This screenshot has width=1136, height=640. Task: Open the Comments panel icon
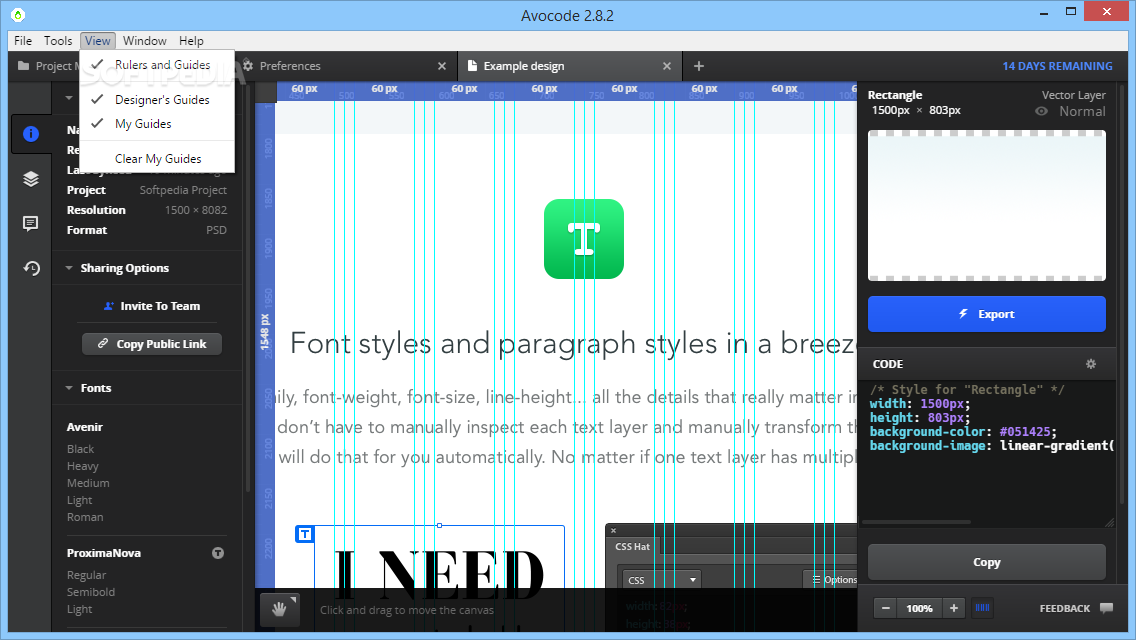pos(30,223)
